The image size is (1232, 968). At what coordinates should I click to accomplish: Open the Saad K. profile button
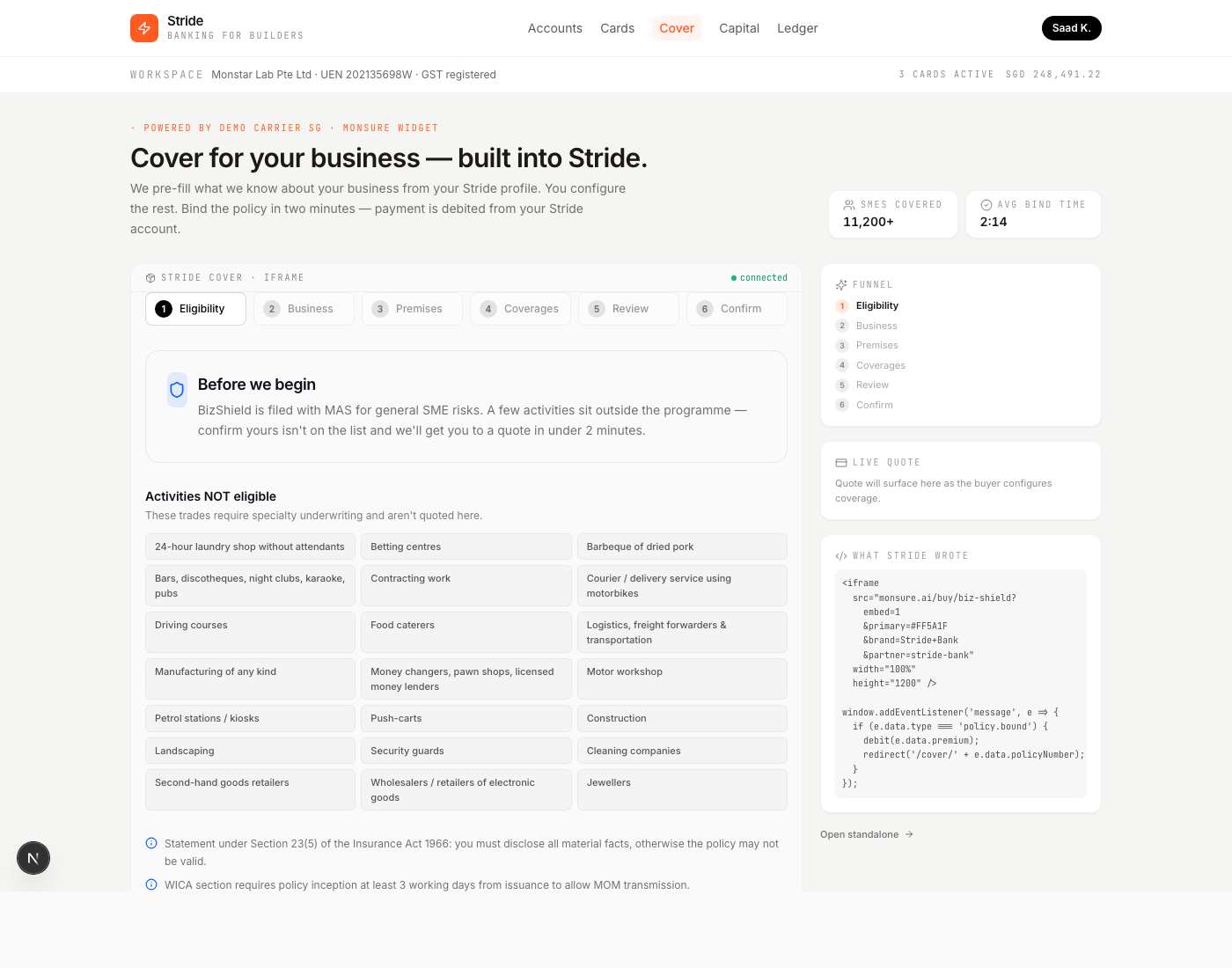(x=1071, y=28)
